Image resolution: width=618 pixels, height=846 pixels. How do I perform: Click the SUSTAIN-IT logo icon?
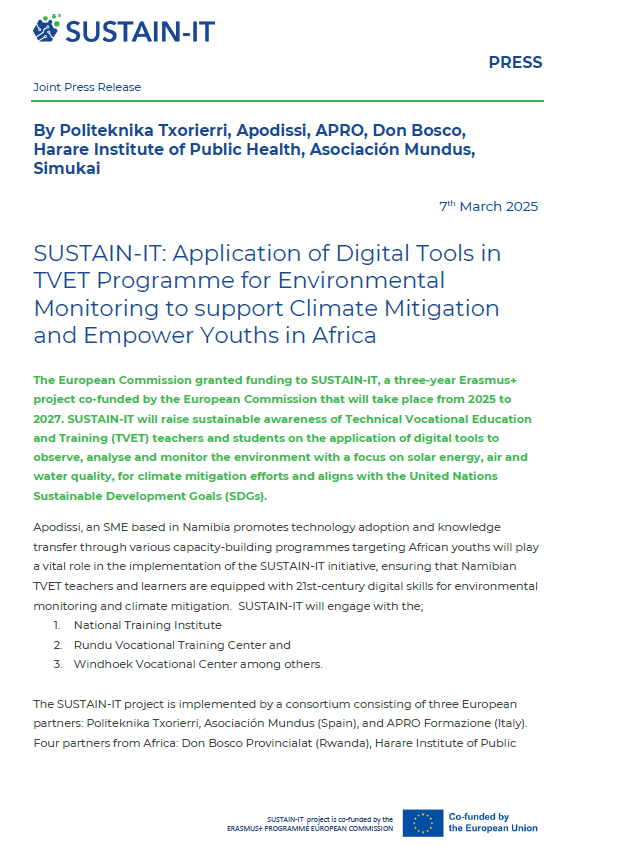(x=46, y=29)
